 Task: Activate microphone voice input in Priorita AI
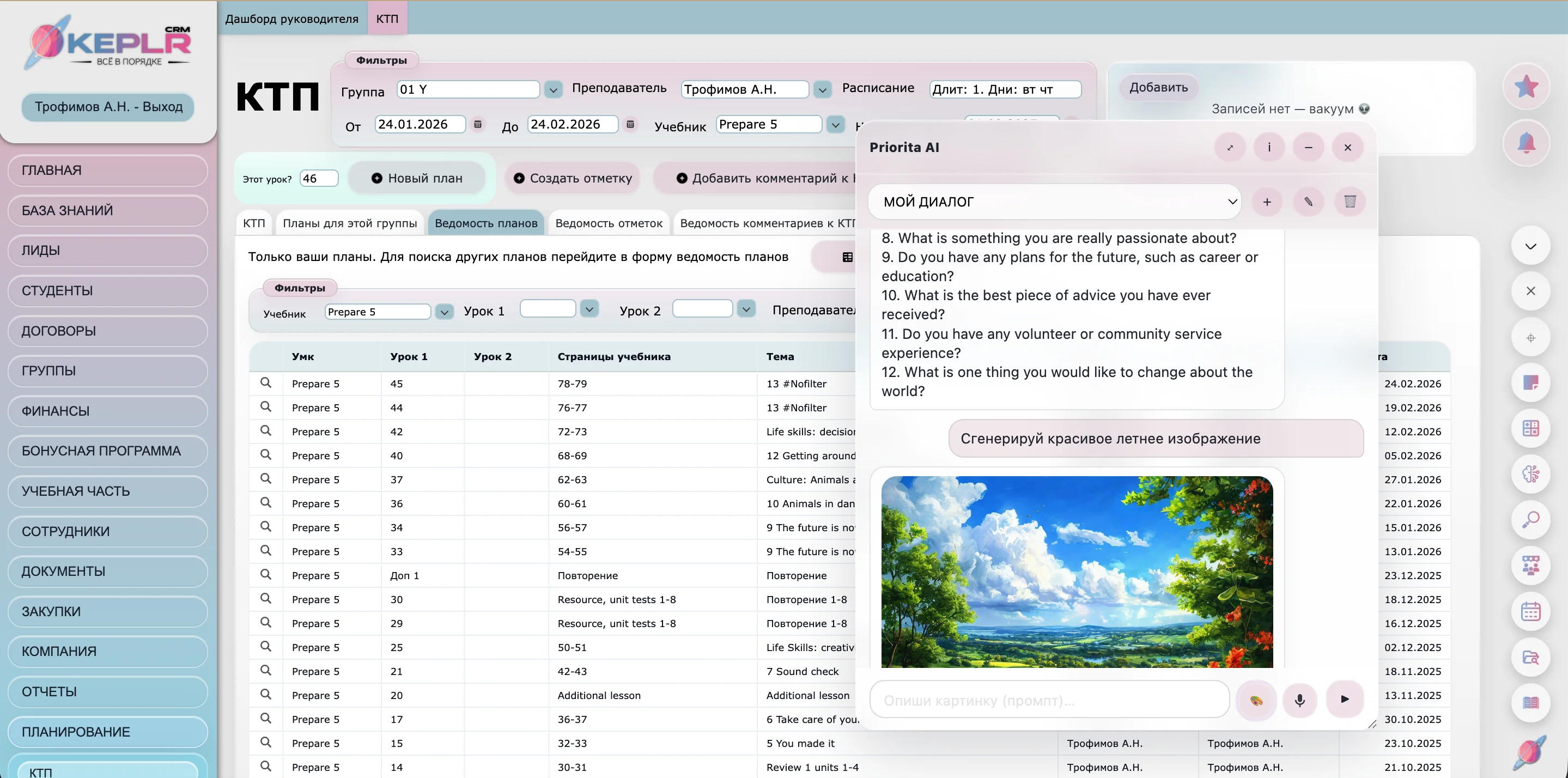click(1299, 700)
